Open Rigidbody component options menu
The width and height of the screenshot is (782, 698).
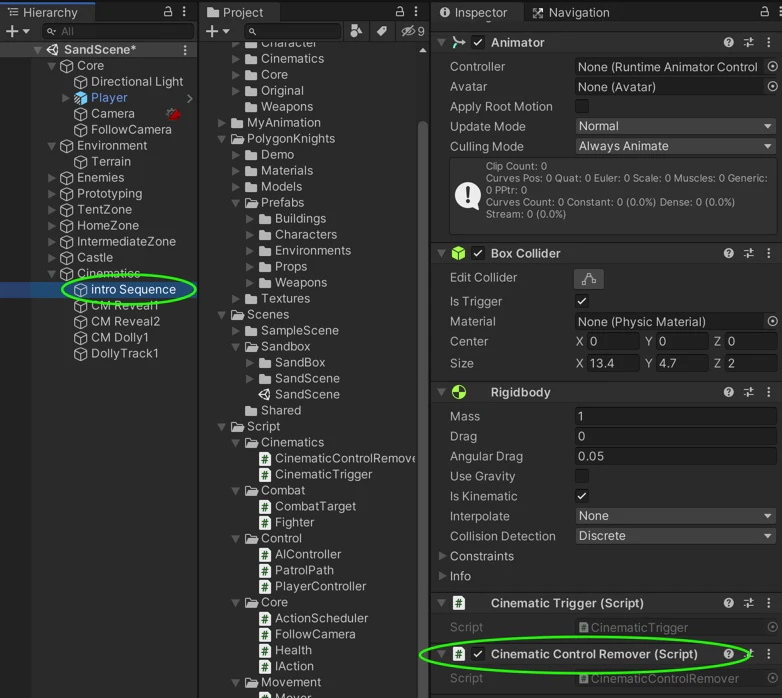click(x=769, y=392)
